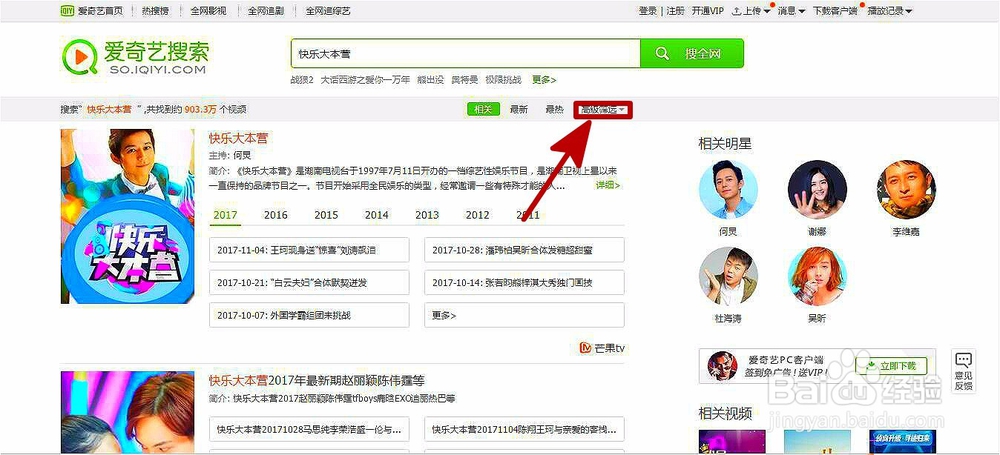The image size is (1000, 455).
Task: Switch to the 2014 year tab
Action: point(376,215)
